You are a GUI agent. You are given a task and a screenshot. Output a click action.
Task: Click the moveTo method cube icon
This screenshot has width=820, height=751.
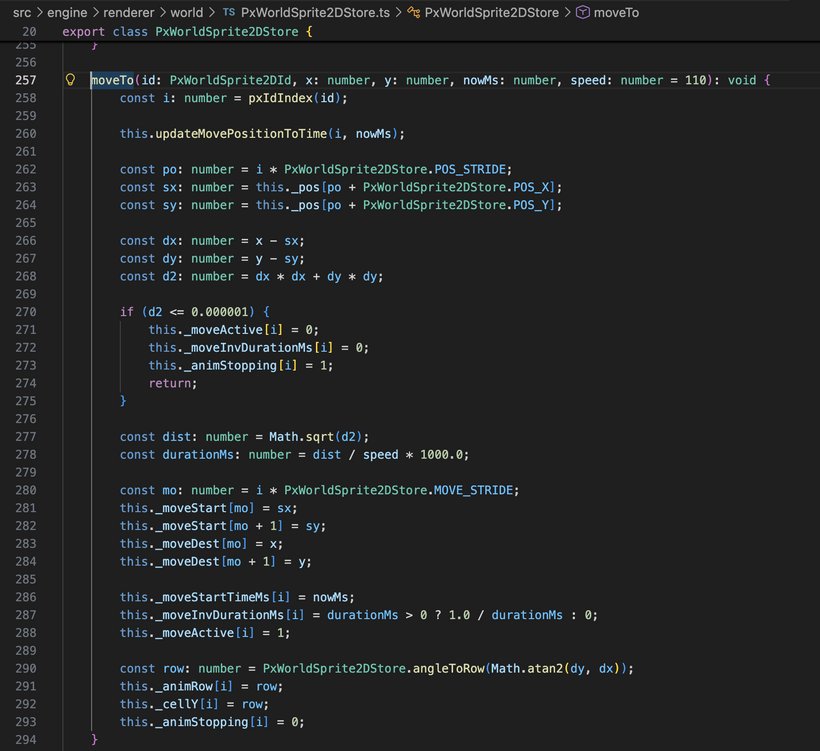[x=582, y=13]
